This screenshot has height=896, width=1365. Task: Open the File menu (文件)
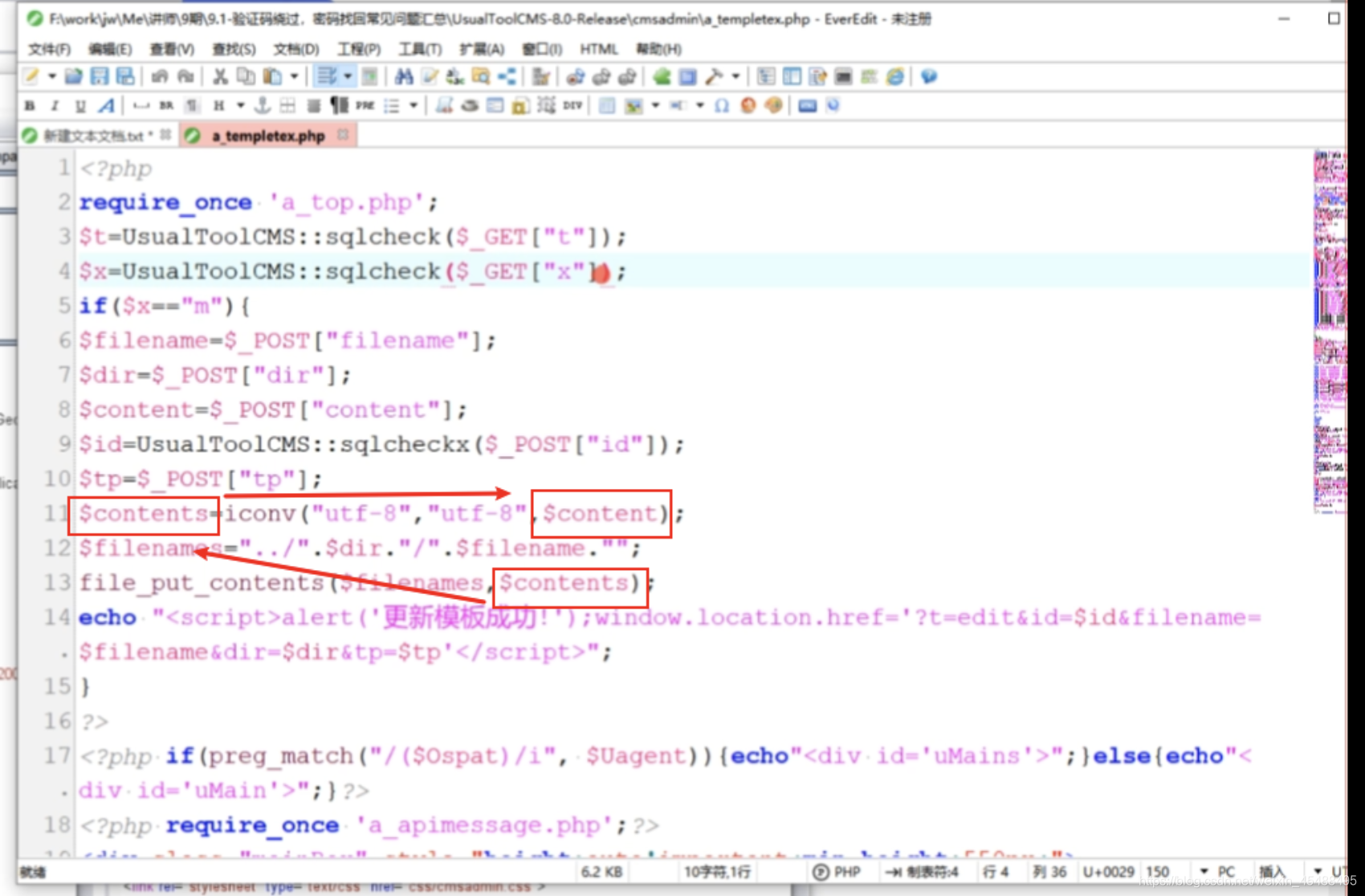click(50, 49)
